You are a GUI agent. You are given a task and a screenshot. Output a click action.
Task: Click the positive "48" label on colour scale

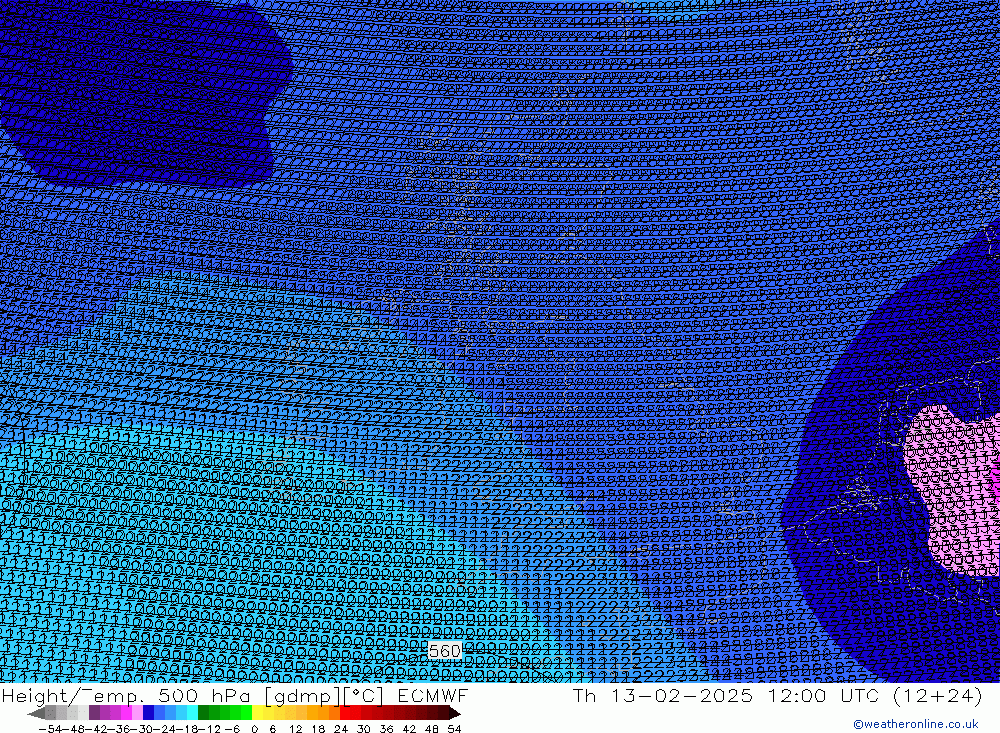(x=431, y=729)
